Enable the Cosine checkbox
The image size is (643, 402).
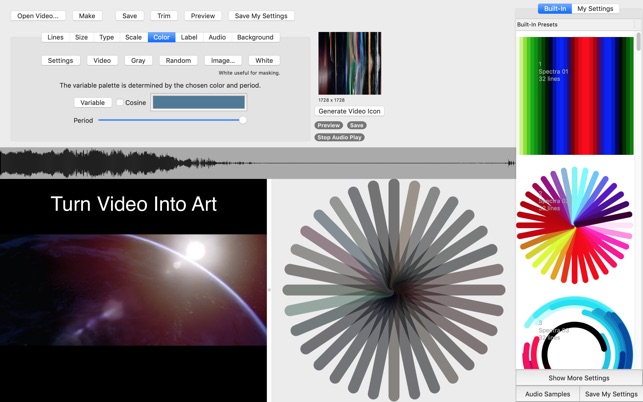[120, 102]
